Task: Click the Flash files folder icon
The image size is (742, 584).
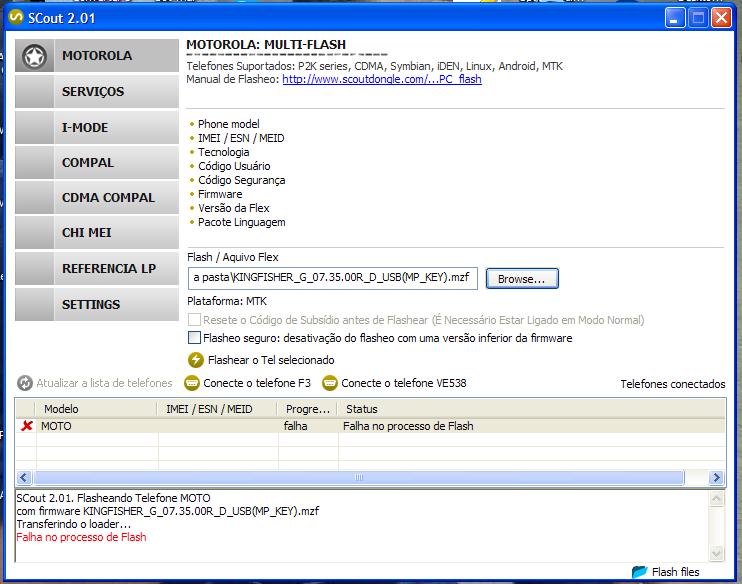Action: [639, 572]
